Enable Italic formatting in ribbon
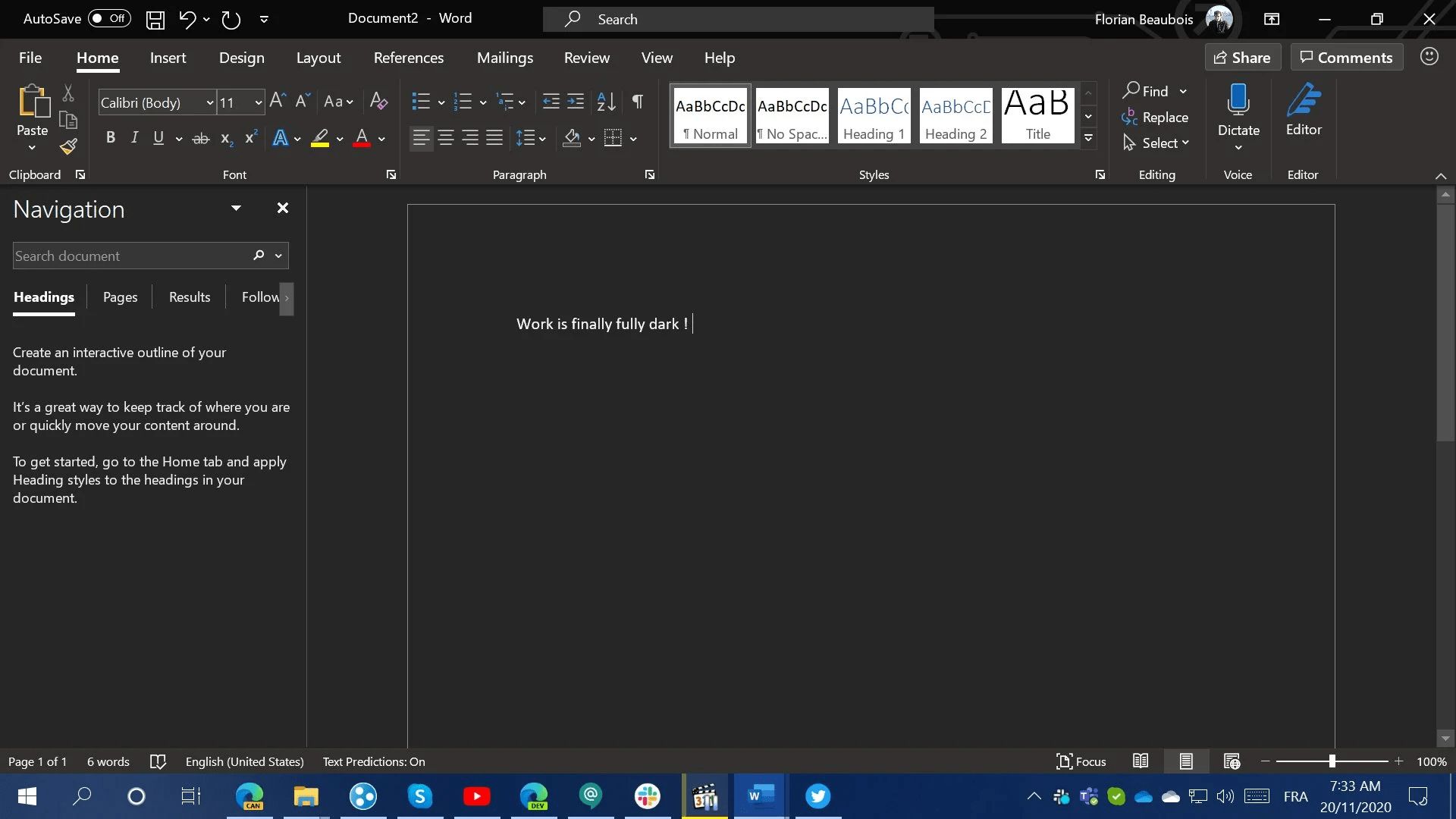The width and height of the screenshot is (1456, 819). click(134, 138)
